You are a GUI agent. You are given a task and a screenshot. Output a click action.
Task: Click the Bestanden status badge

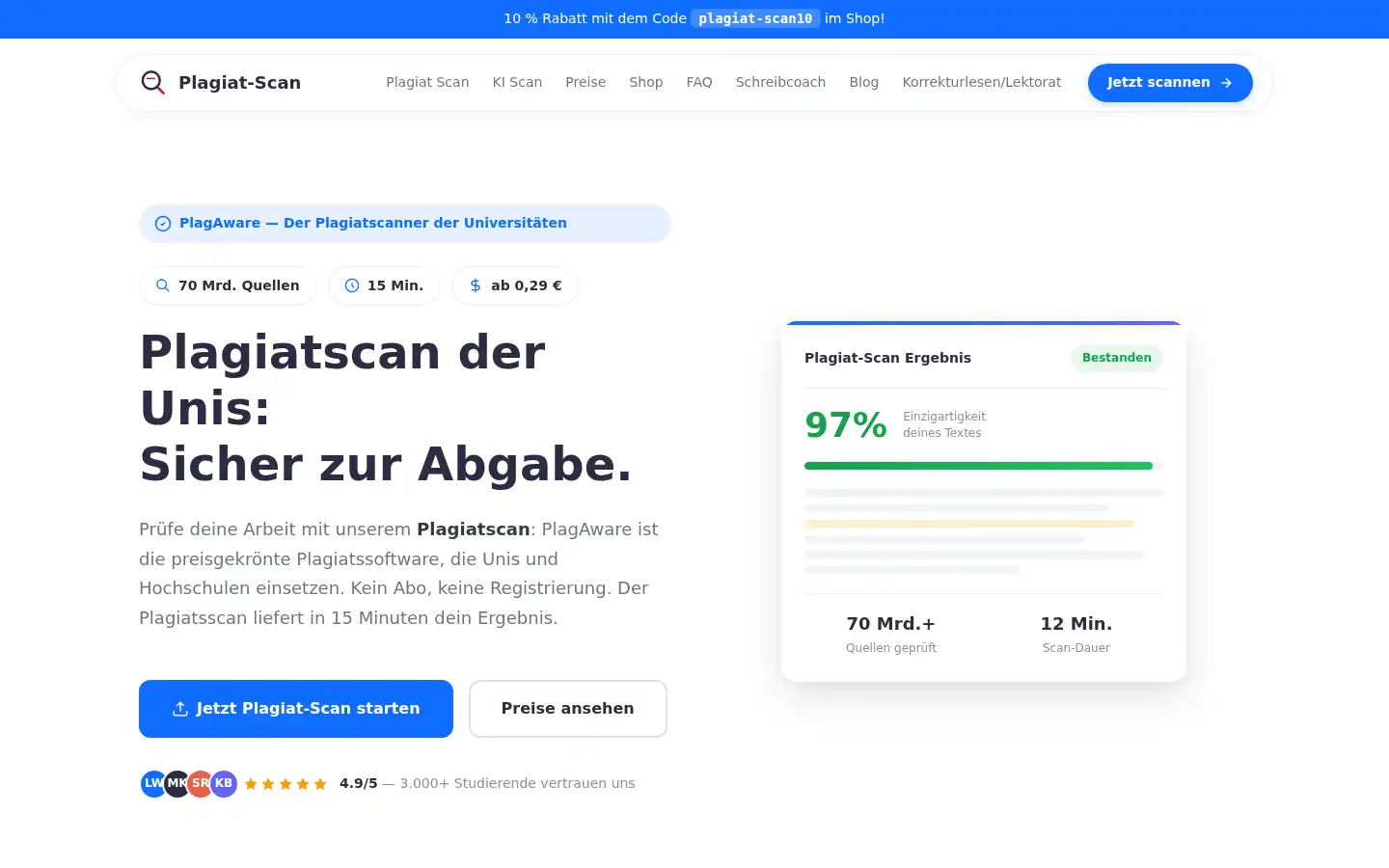pyautogui.click(x=1117, y=358)
